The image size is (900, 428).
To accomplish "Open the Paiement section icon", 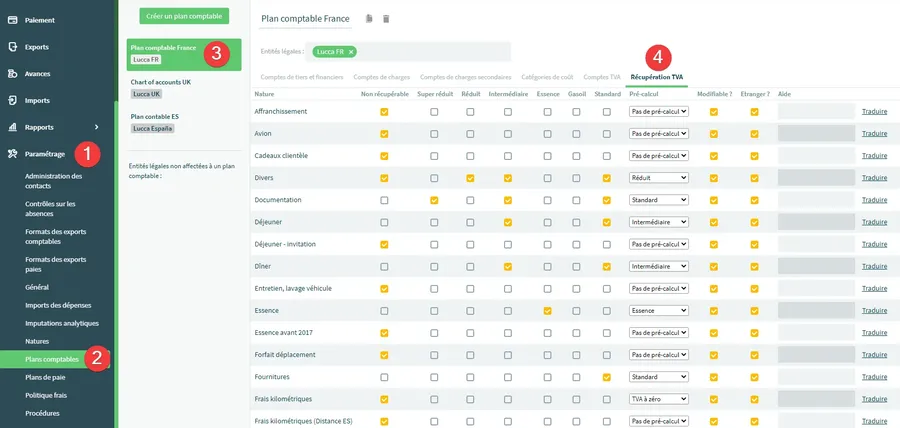I will (x=12, y=20).
